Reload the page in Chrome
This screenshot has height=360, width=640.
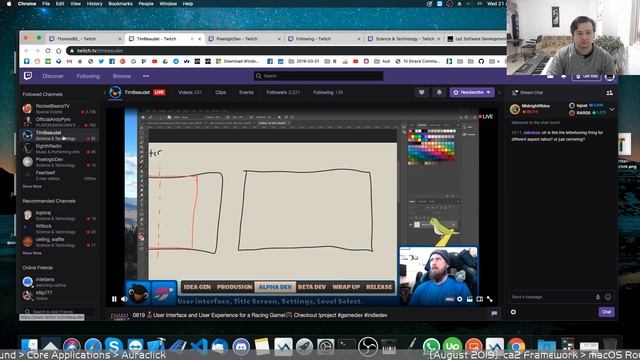pyautogui.click(x=48, y=51)
